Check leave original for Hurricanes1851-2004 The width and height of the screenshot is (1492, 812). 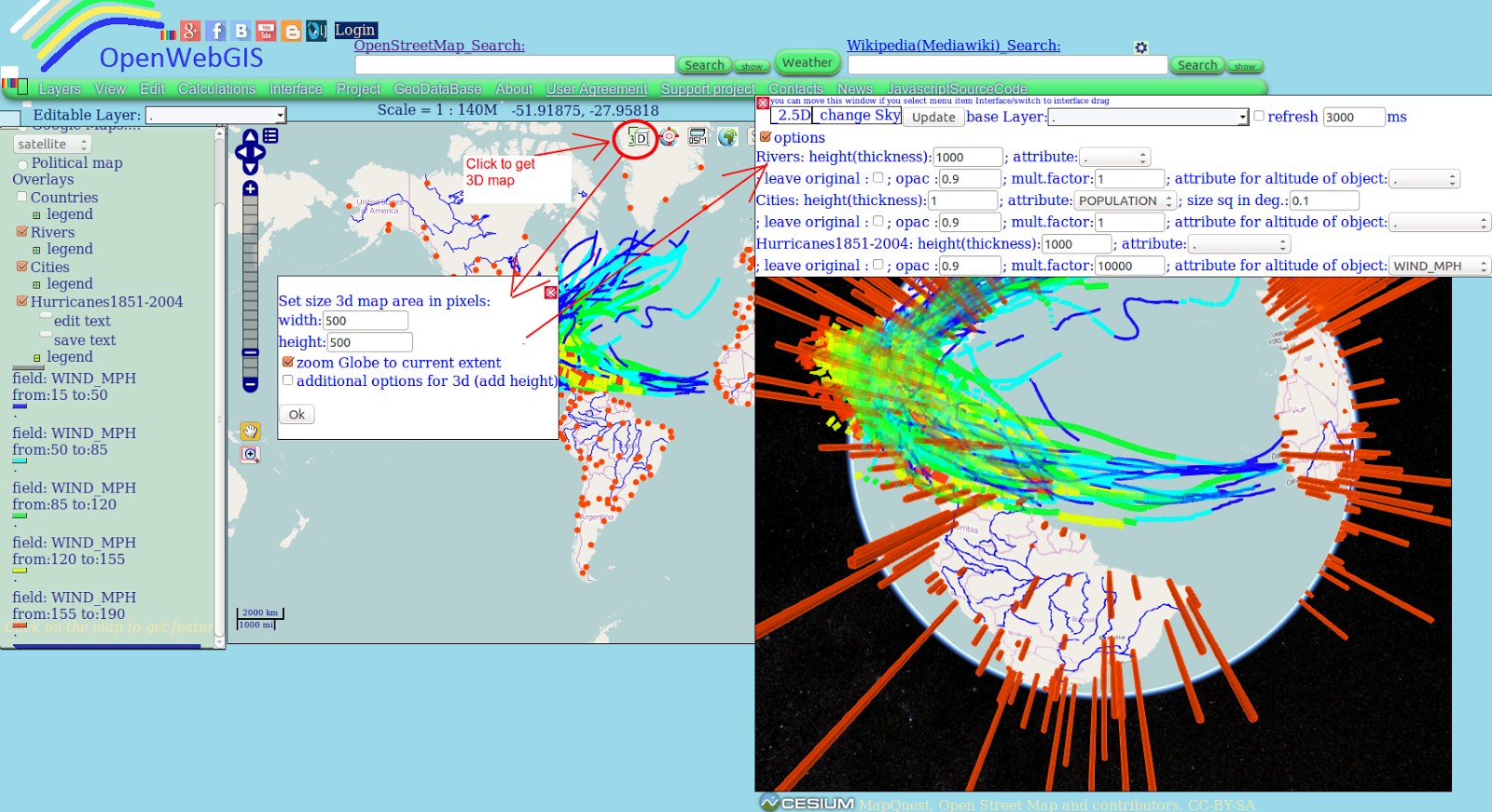coord(877,265)
